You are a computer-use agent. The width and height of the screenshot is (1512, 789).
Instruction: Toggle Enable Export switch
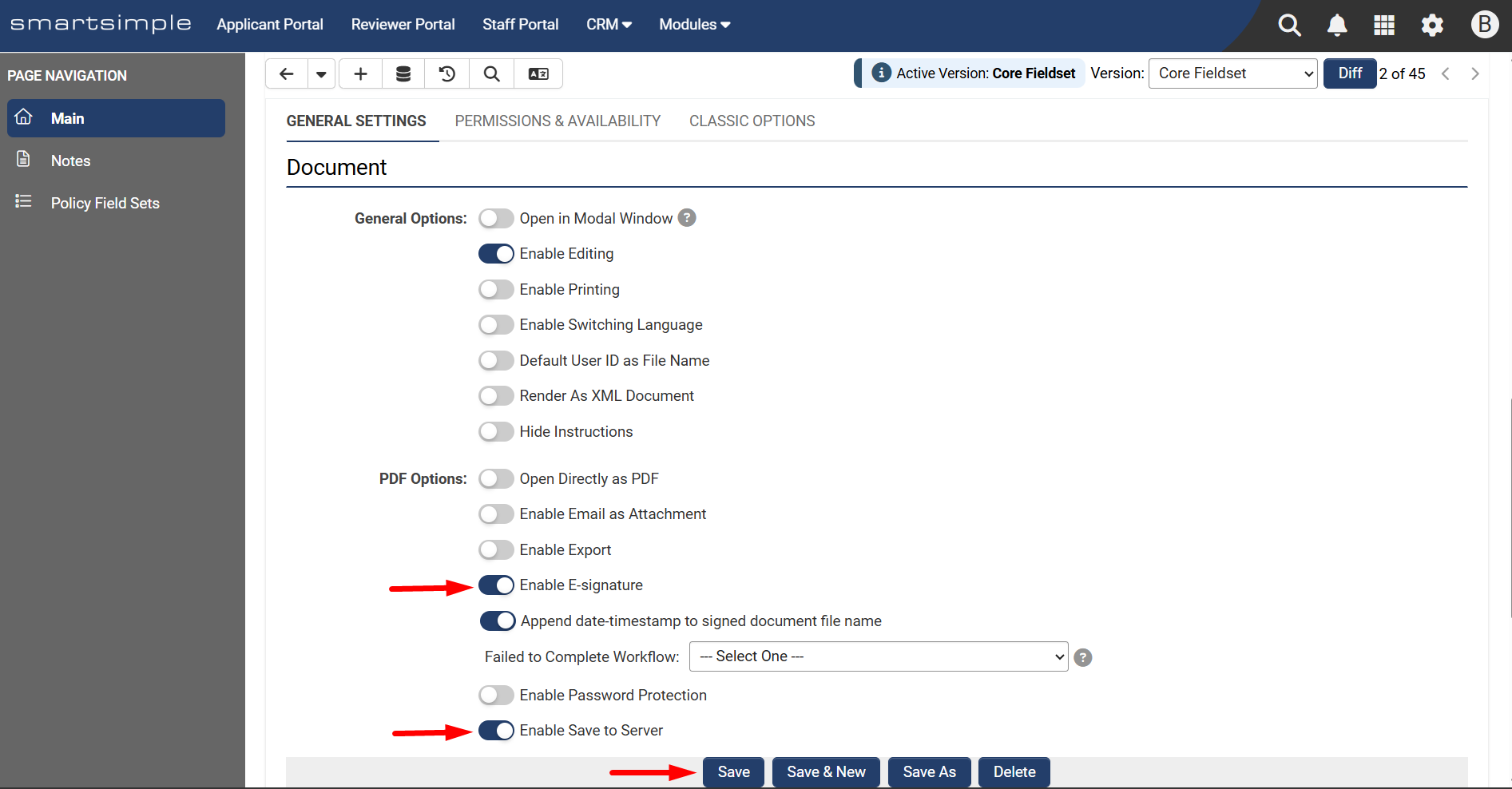(496, 549)
